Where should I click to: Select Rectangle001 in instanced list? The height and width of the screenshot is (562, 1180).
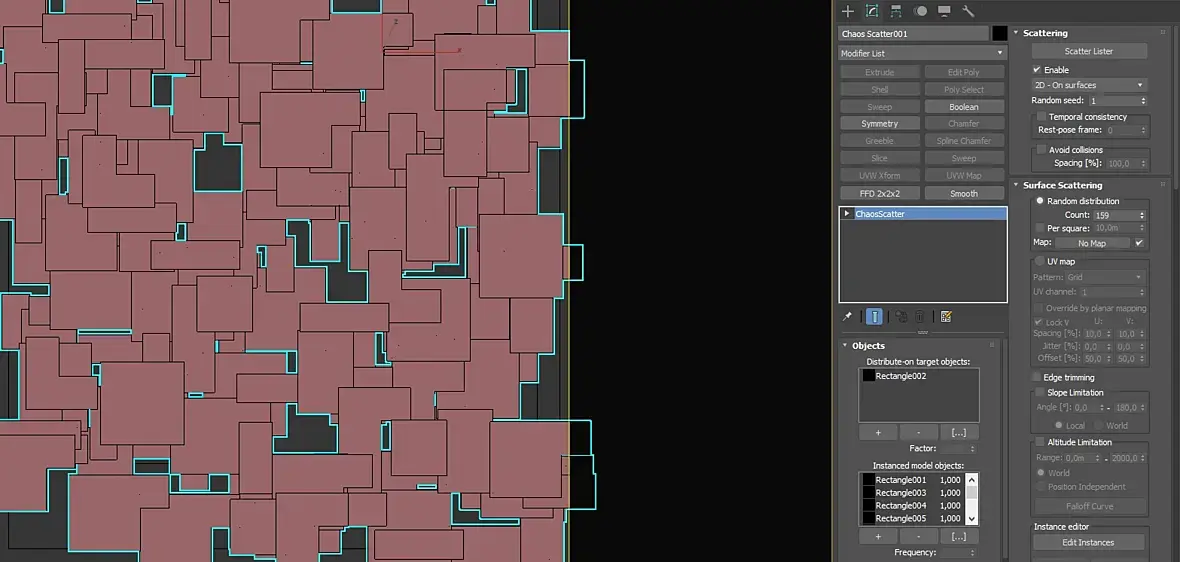[912, 480]
